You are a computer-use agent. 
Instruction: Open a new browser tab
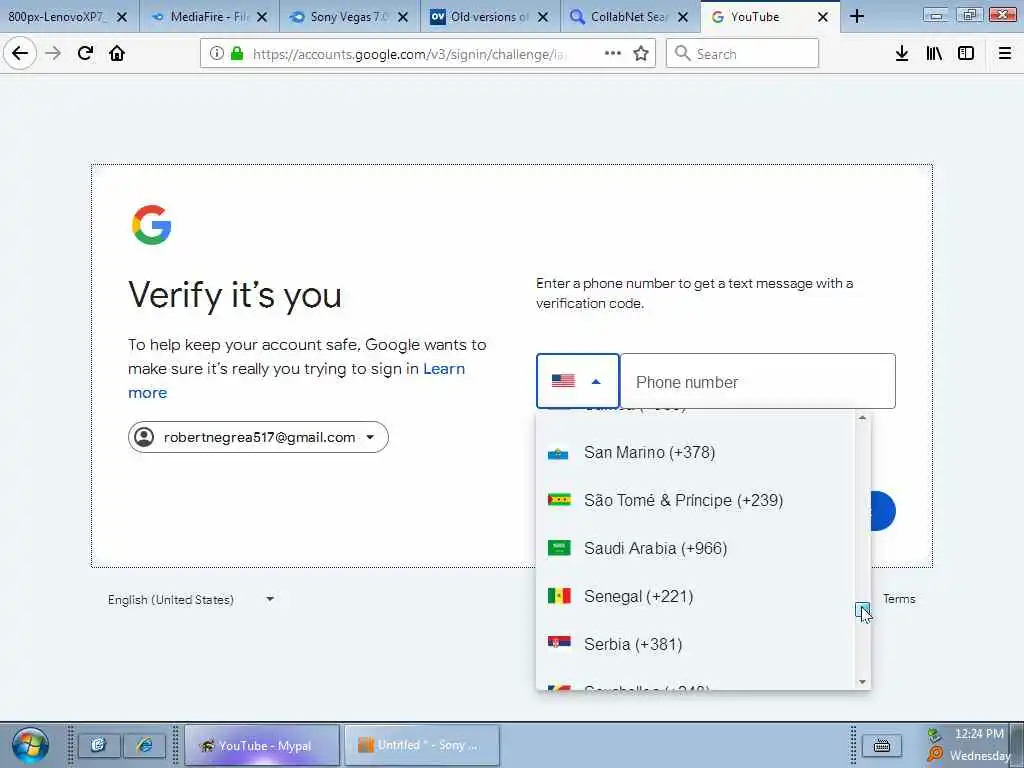[x=857, y=17]
